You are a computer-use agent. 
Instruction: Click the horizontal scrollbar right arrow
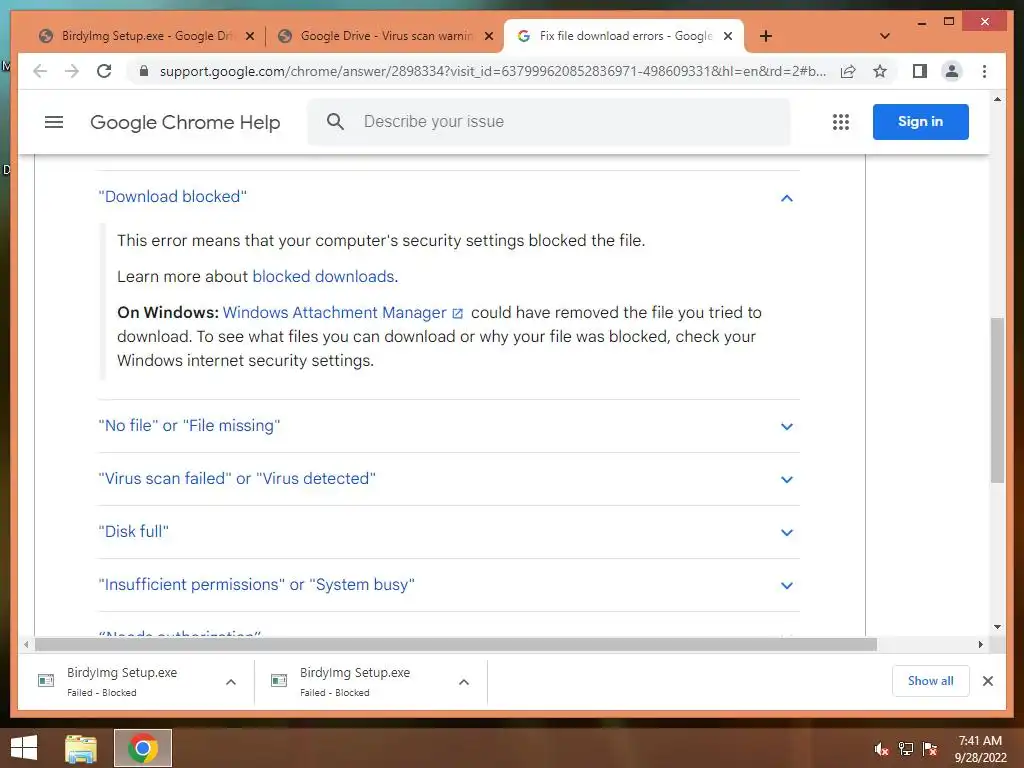pos(980,645)
